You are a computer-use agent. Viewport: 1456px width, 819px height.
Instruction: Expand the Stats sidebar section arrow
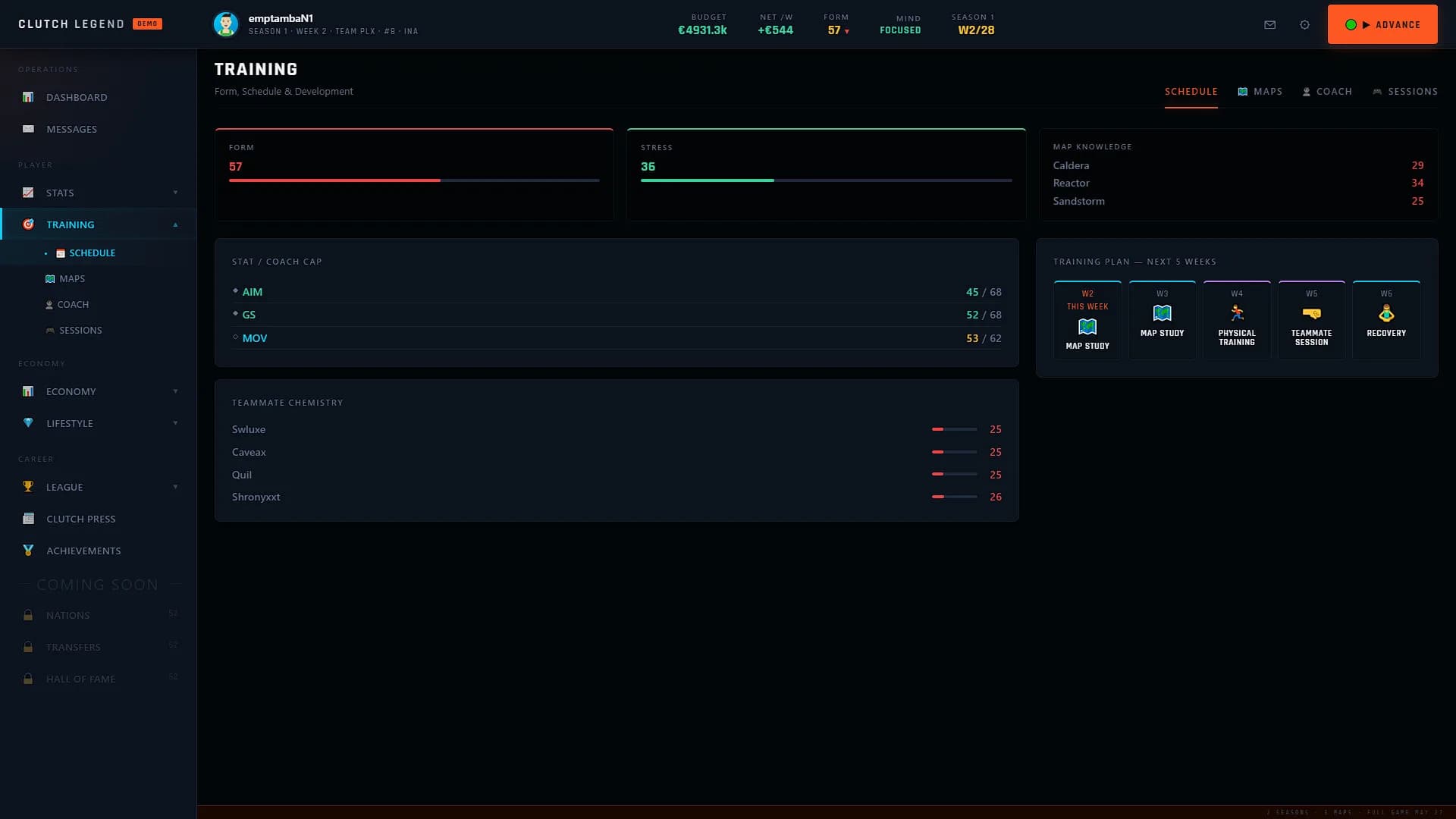pyautogui.click(x=175, y=193)
